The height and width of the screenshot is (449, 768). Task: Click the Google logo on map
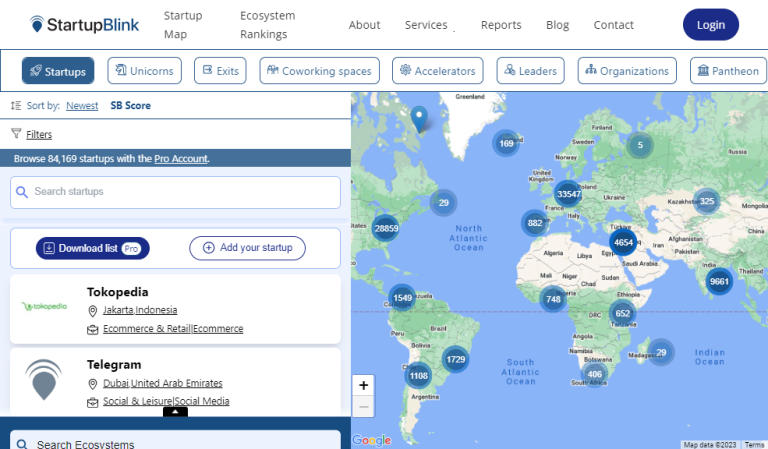372,440
